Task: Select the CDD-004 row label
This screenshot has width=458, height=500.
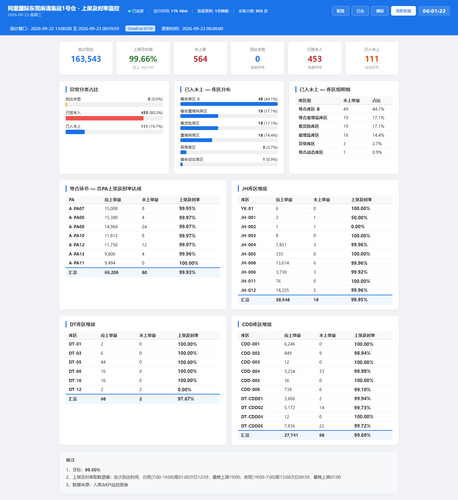Action: point(250,371)
